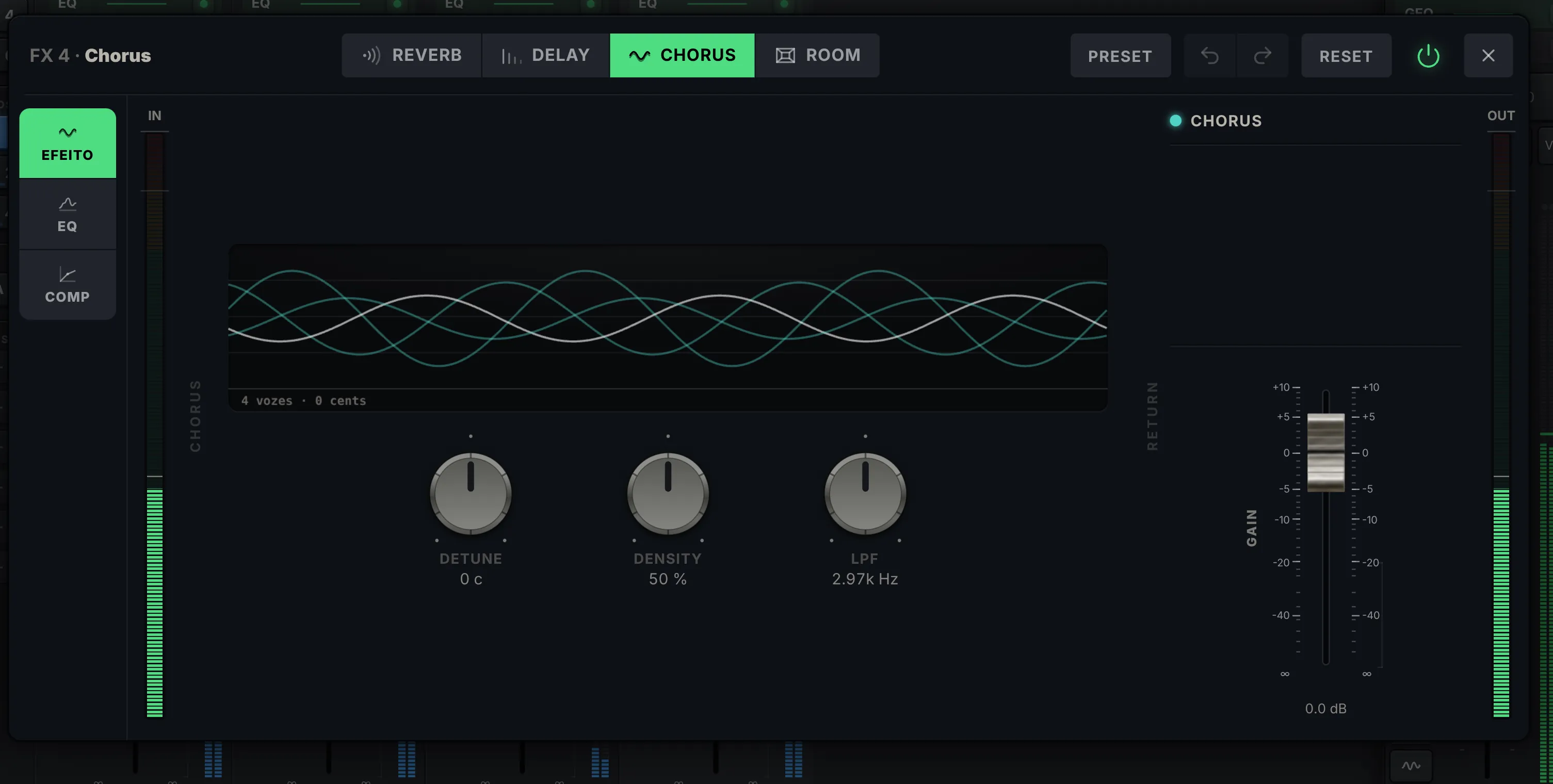Click the return GAIN fader handle
The image size is (1553, 784).
1325,452
